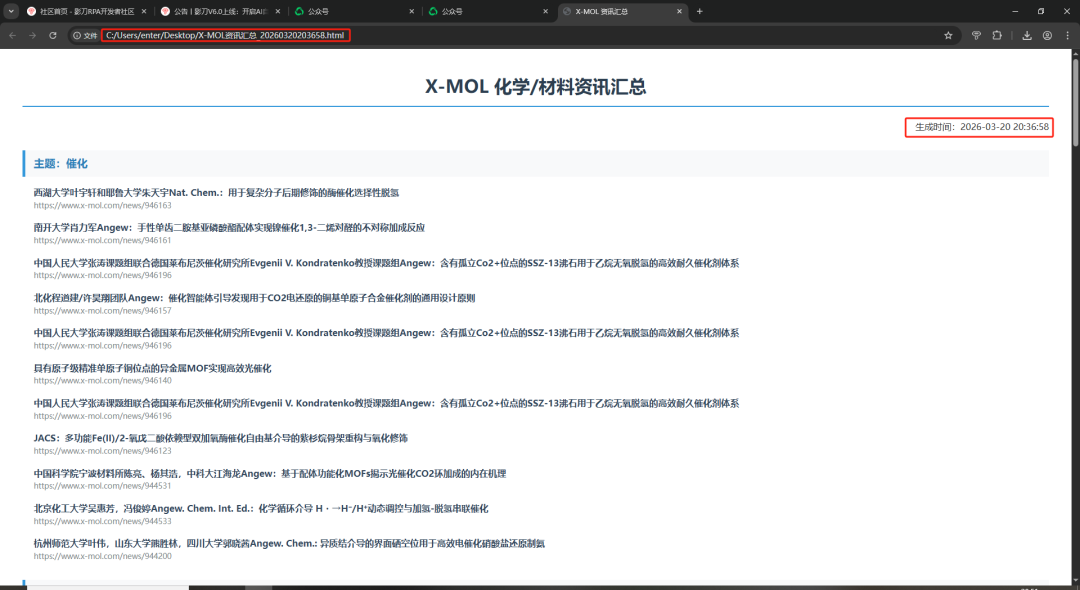Open the URL ending in news/944533

(103, 521)
